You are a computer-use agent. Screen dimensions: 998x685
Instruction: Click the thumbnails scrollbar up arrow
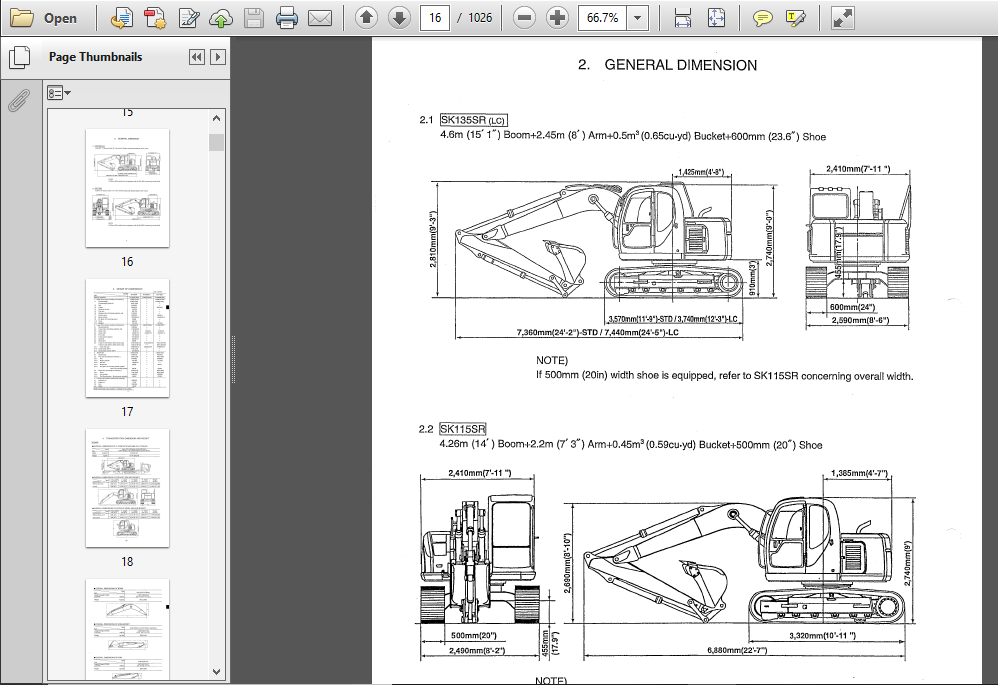pos(216,118)
